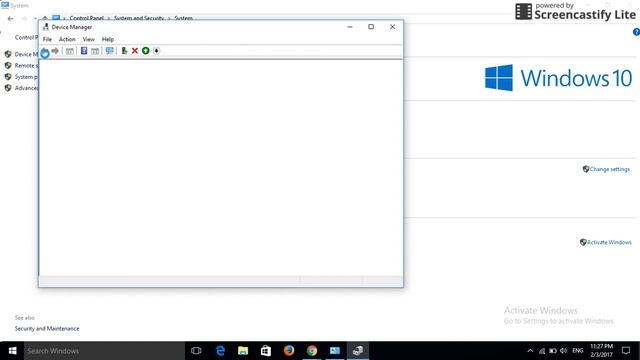The image size is (640, 360).
Task: Click the green device icon left of red X
Action: click(x=124, y=51)
